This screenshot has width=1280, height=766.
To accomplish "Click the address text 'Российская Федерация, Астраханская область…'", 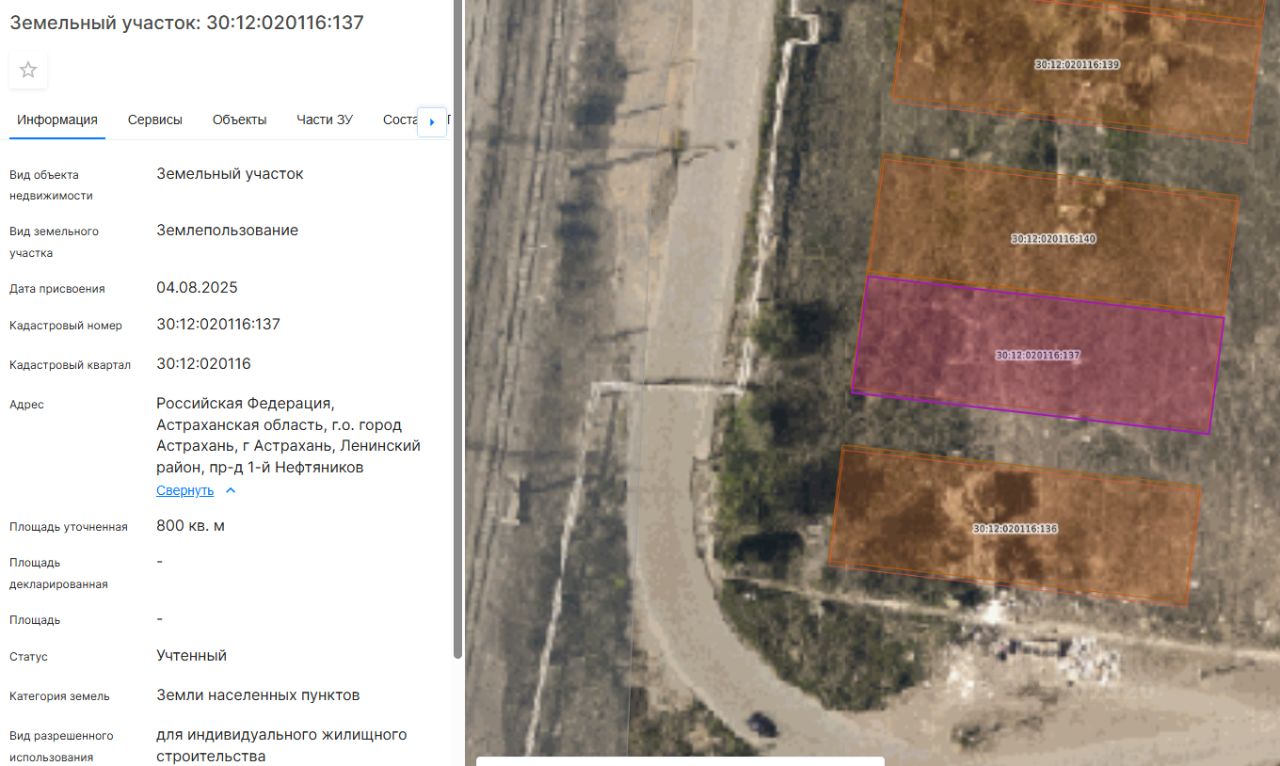I will [x=288, y=435].
